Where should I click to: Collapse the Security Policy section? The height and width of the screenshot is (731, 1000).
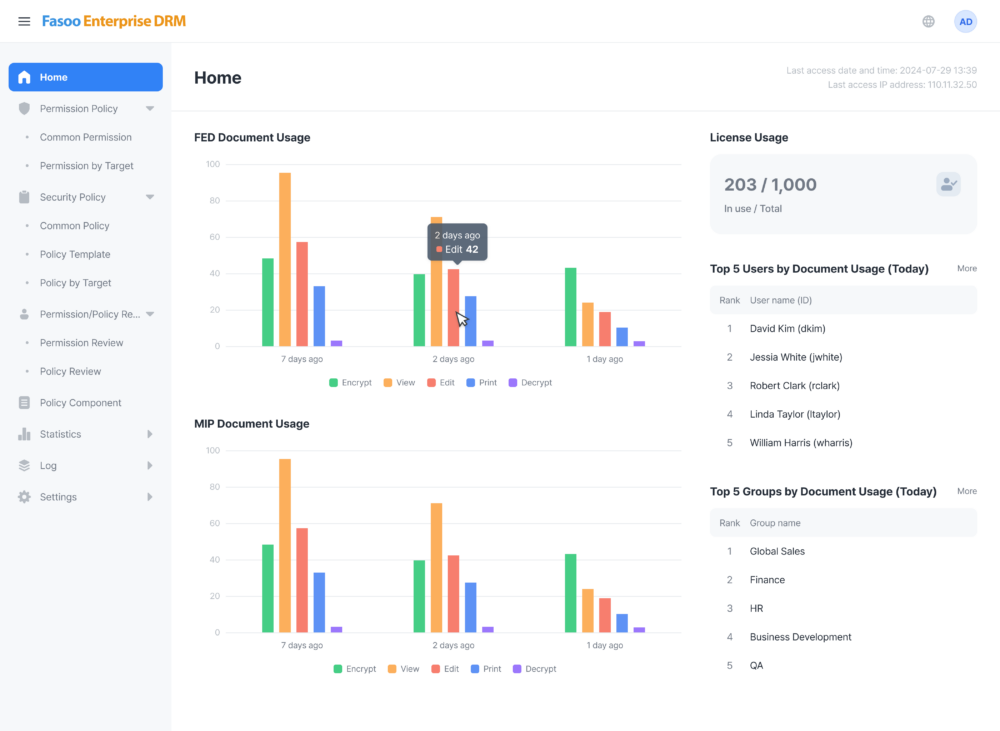pos(150,197)
